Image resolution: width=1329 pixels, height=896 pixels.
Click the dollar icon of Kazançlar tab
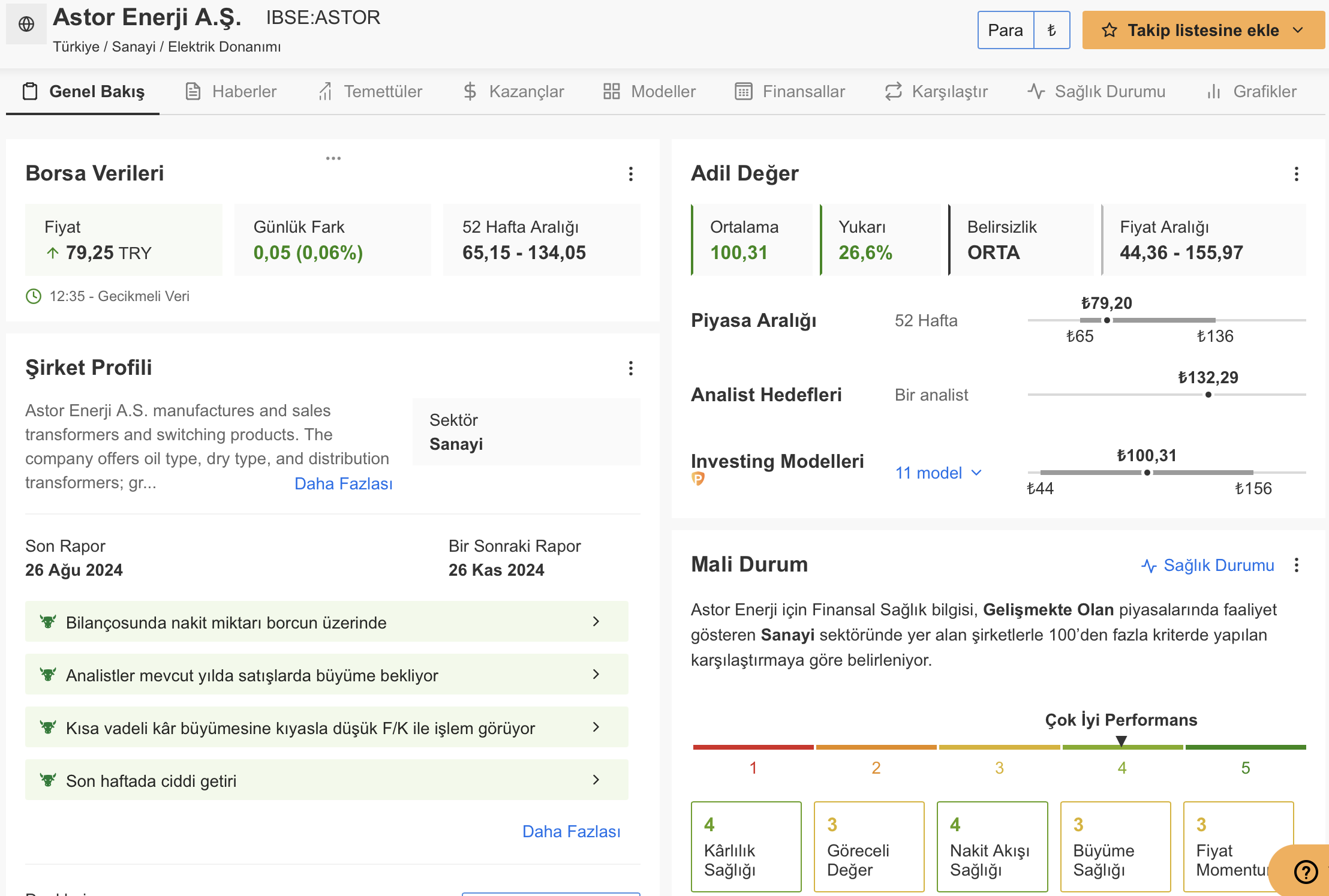pos(470,91)
